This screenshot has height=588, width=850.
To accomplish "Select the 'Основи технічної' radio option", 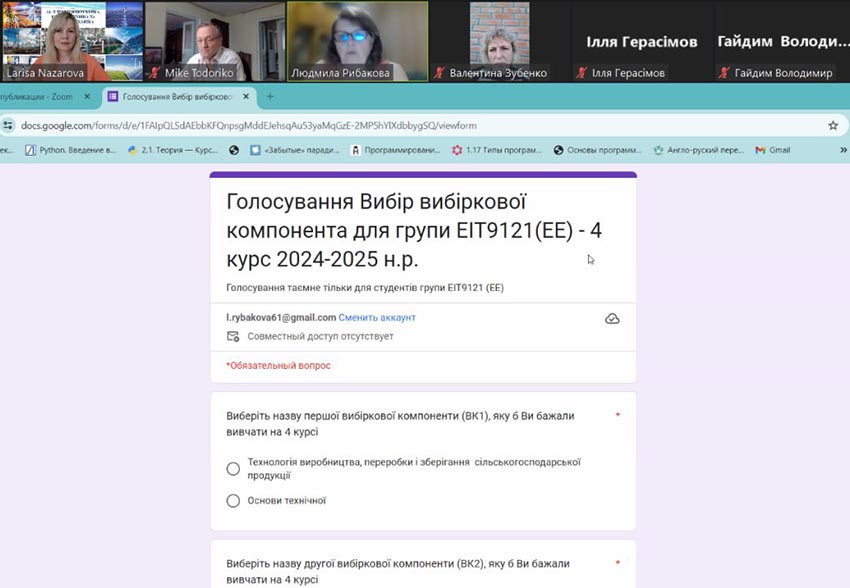I will click(x=233, y=501).
